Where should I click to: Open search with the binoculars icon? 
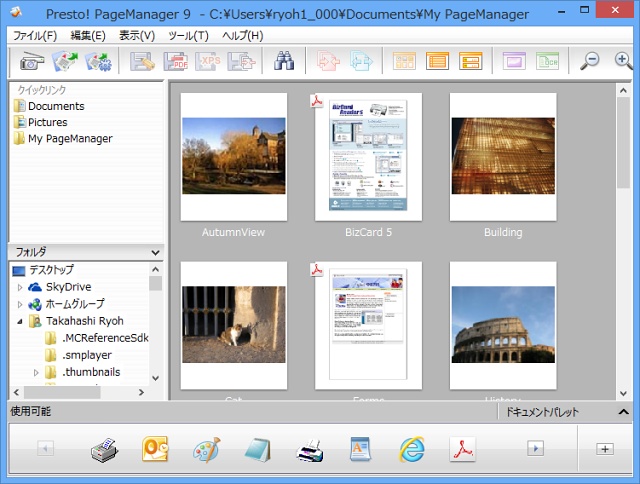284,61
